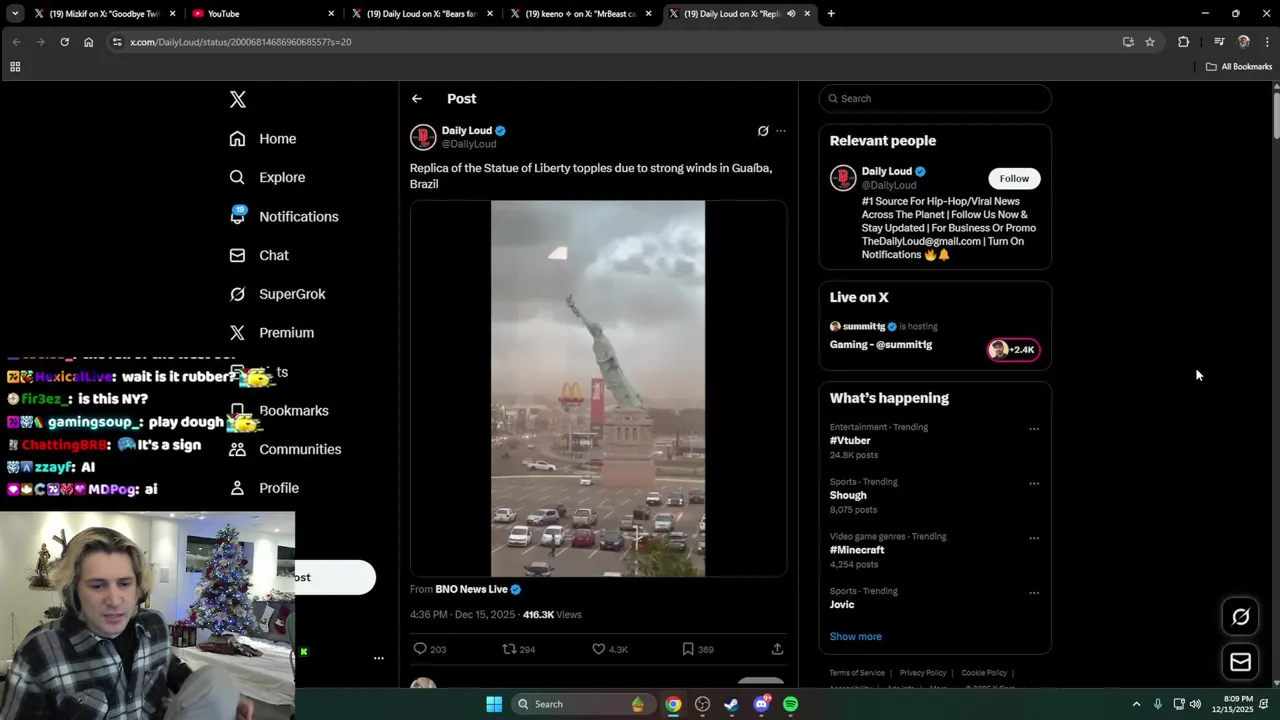Open the Cookie Policy link

pos(984,673)
